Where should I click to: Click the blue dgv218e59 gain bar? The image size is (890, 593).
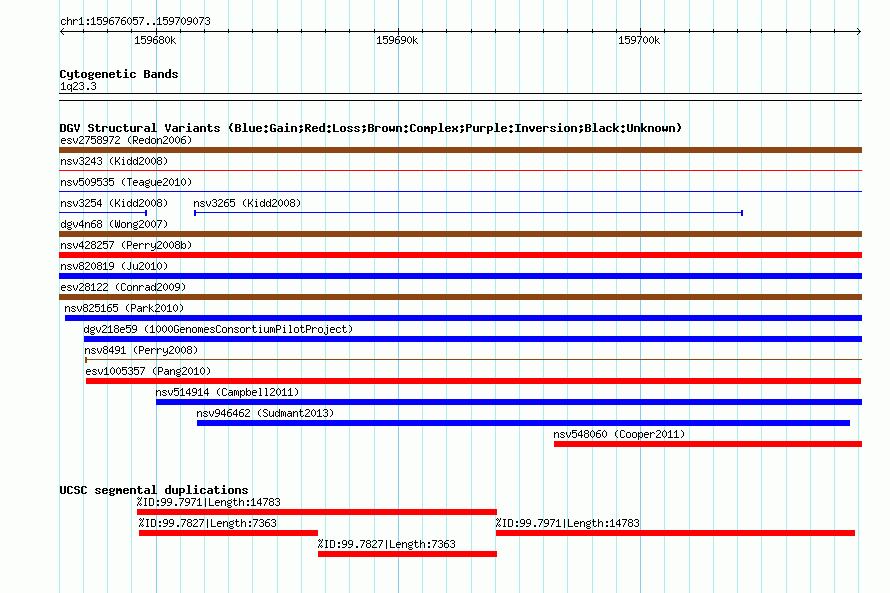pyautogui.click(x=473, y=339)
